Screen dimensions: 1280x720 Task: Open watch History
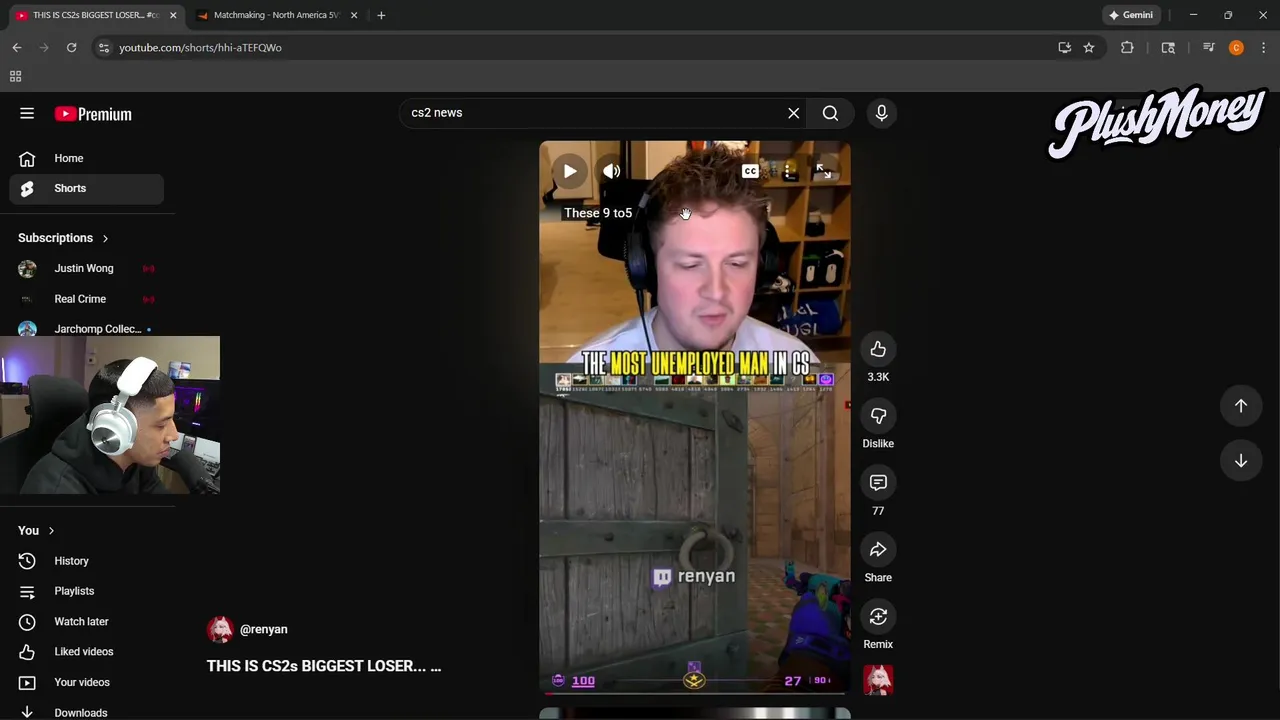click(87, 561)
